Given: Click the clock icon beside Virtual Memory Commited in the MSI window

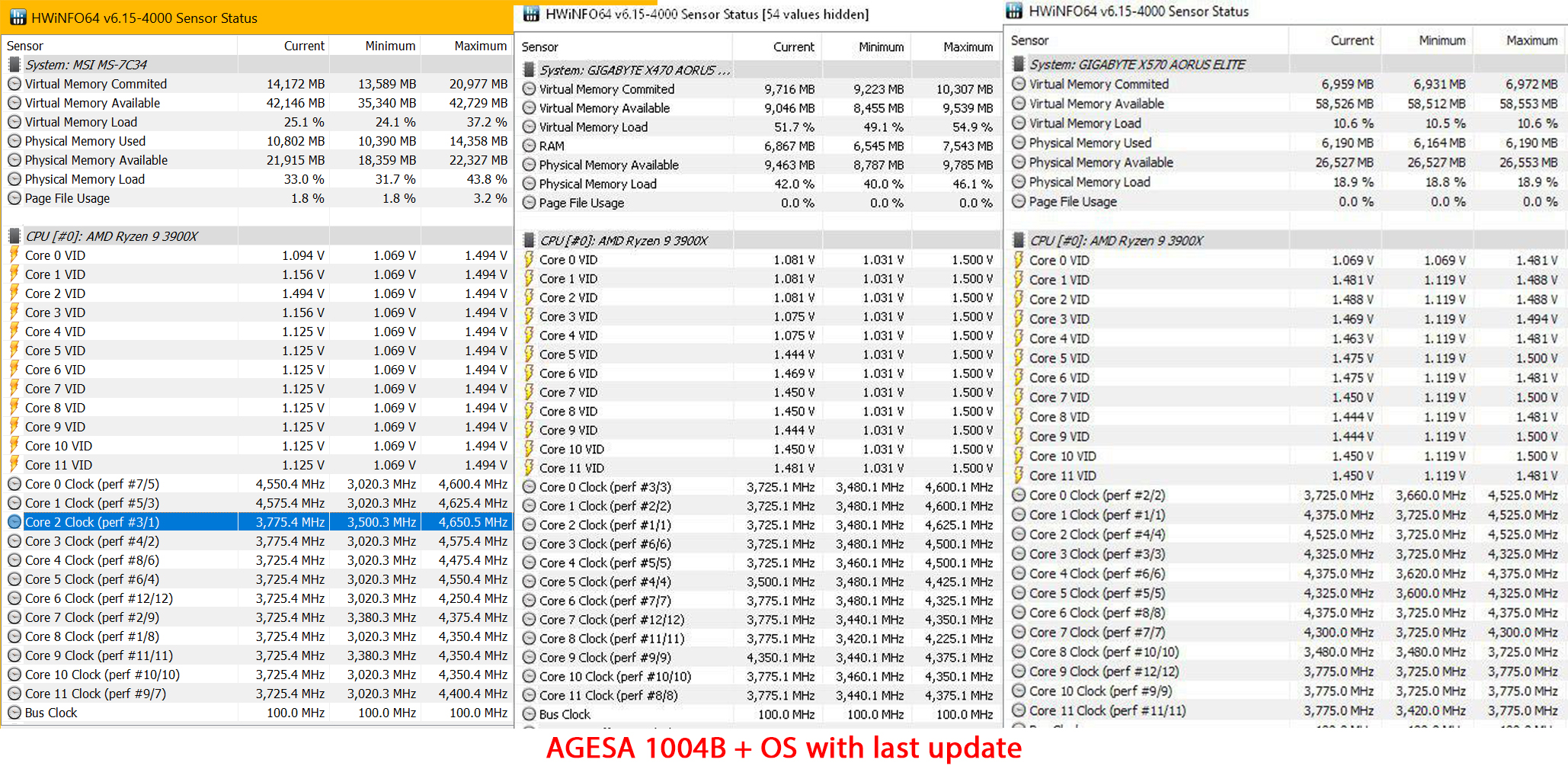Looking at the screenshot, I should tap(14, 84).
